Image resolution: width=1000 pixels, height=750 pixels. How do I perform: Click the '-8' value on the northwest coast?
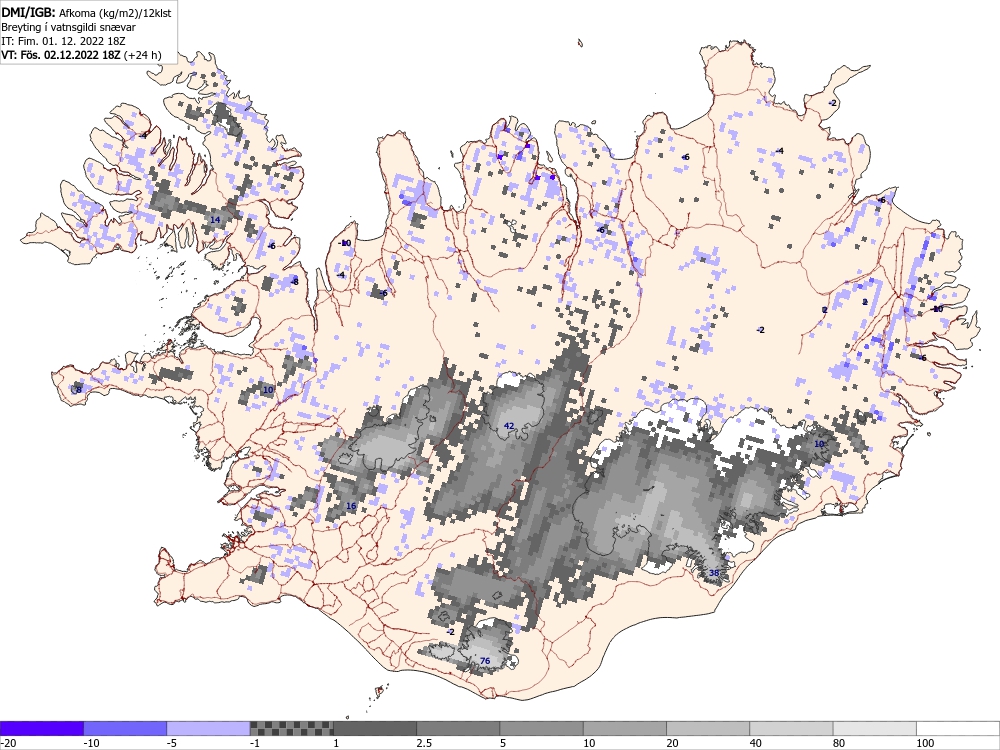click(294, 282)
